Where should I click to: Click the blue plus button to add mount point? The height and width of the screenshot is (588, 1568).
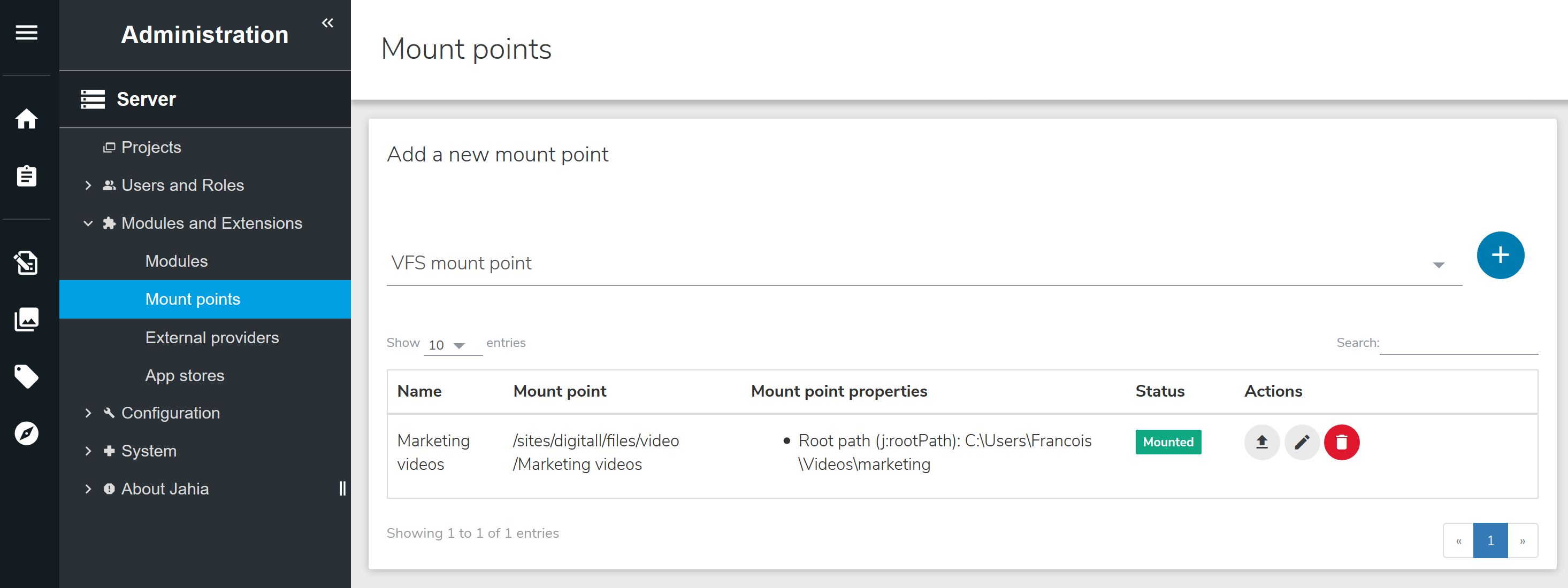coord(1500,256)
